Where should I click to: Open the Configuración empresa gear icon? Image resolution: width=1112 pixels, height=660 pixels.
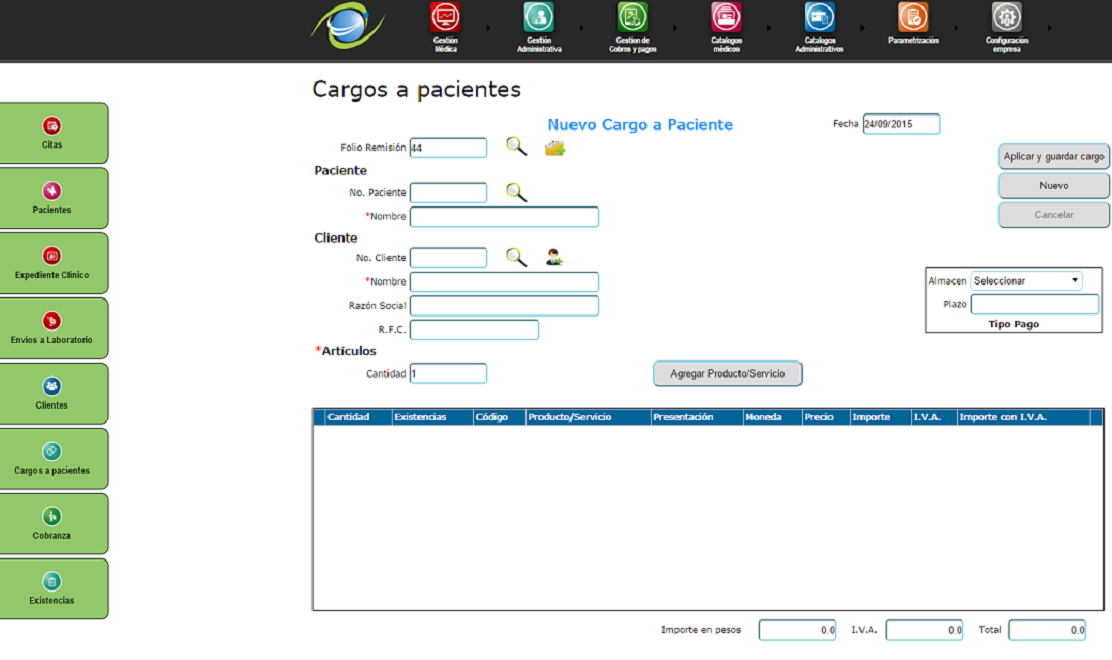click(1006, 18)
